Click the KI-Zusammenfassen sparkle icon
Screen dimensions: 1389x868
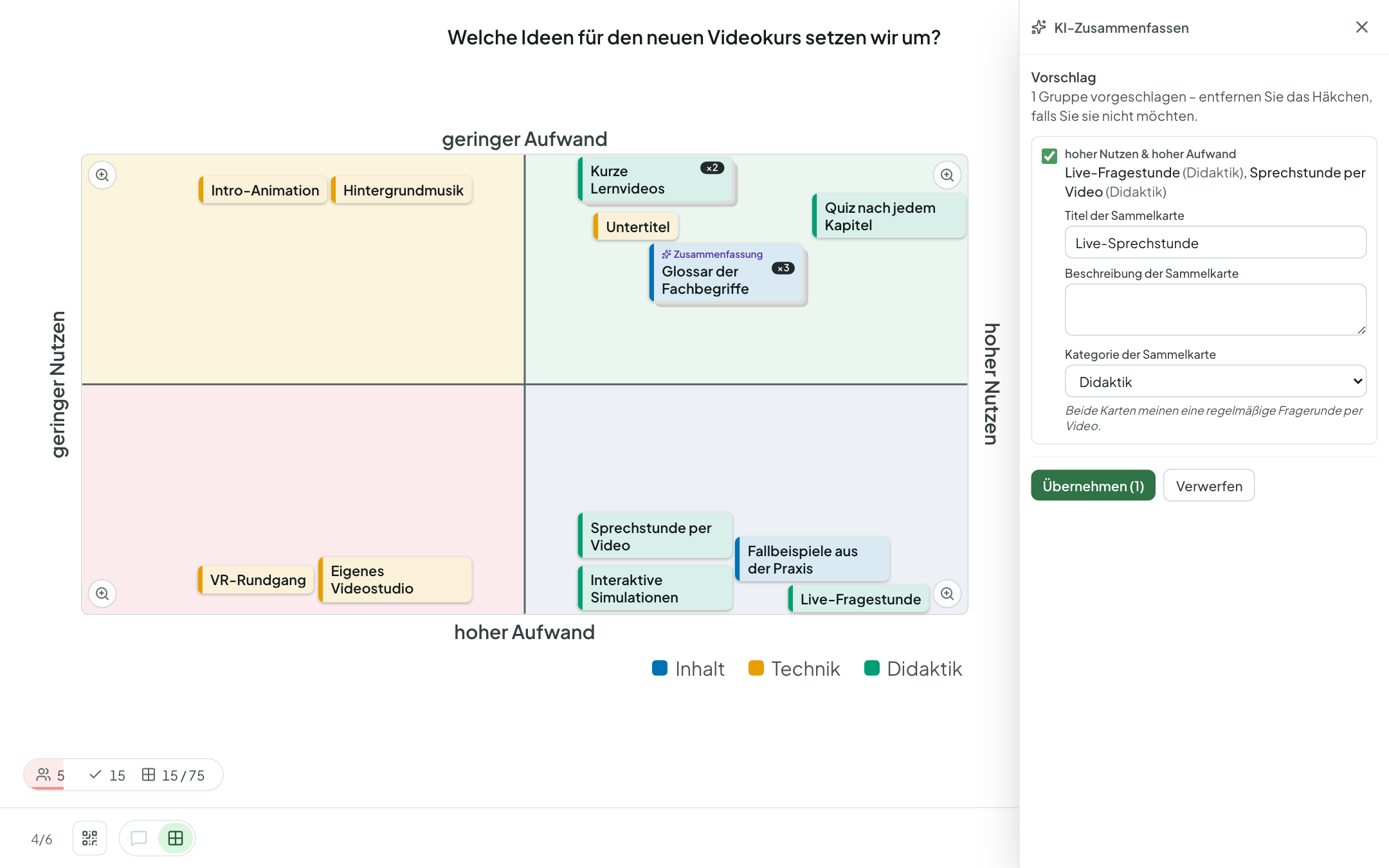1039,28
